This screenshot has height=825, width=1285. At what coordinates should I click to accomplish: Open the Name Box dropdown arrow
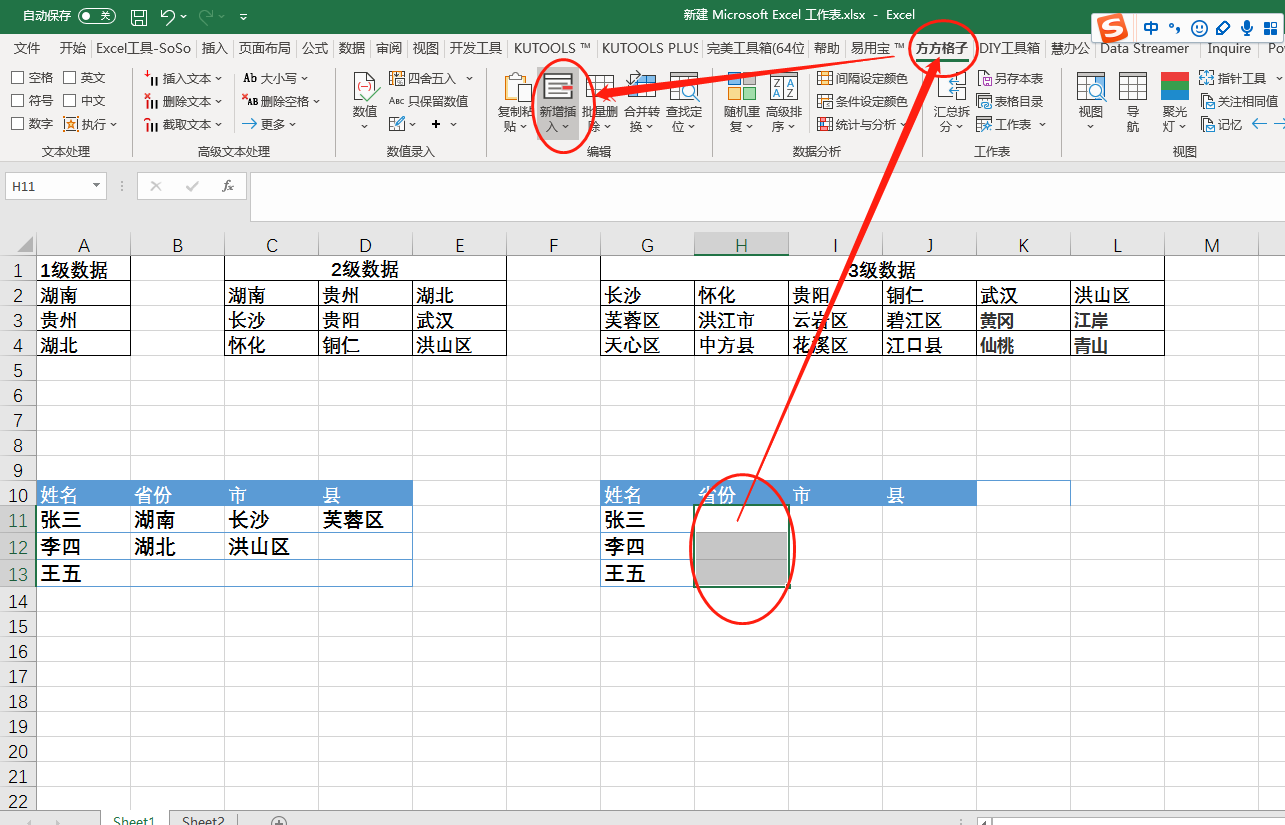pyautogui.click(x=97, y=186)
